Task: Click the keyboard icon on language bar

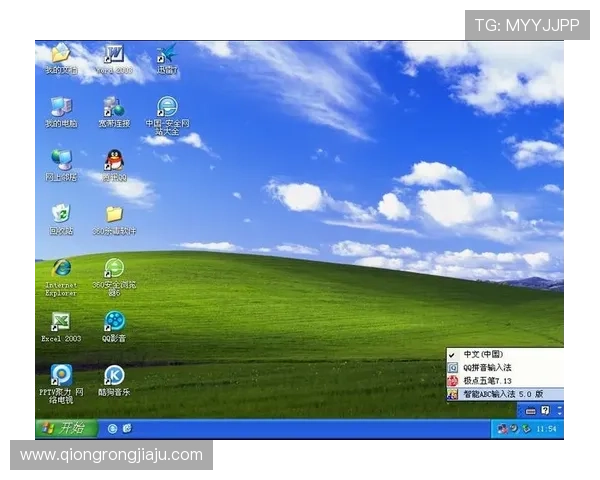Action: [530, 411]
